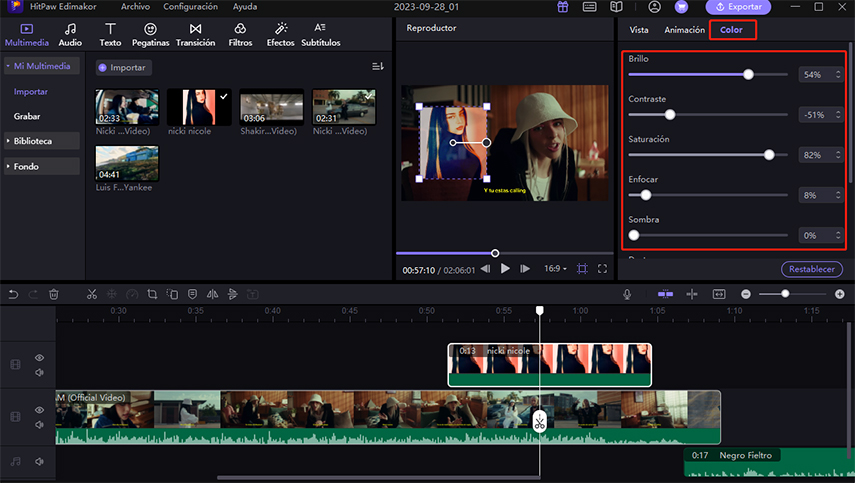Open the 16:9 aspect ratio dropdown

(555, 269)
